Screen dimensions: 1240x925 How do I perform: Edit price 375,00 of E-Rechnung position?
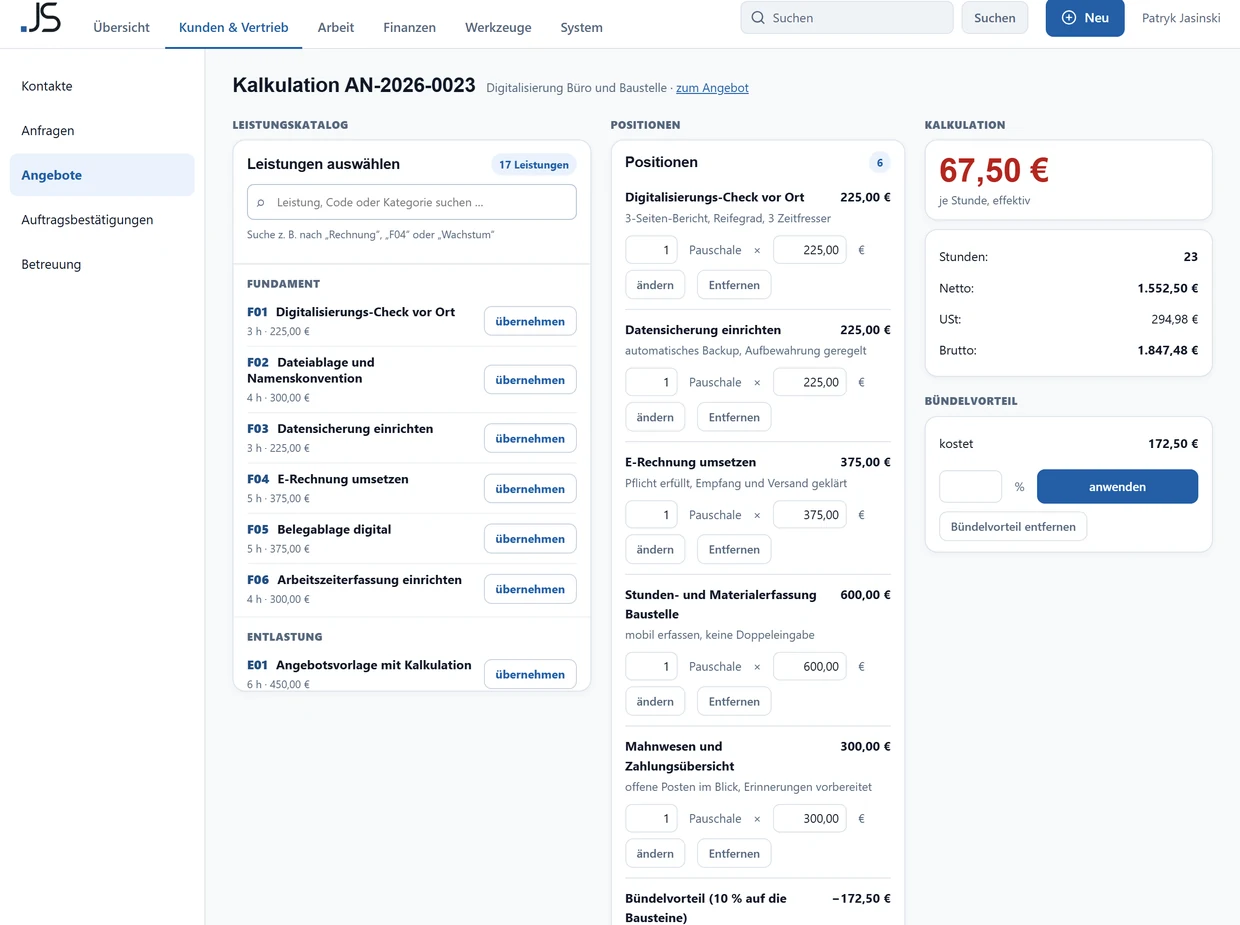(x=810, y=515)
